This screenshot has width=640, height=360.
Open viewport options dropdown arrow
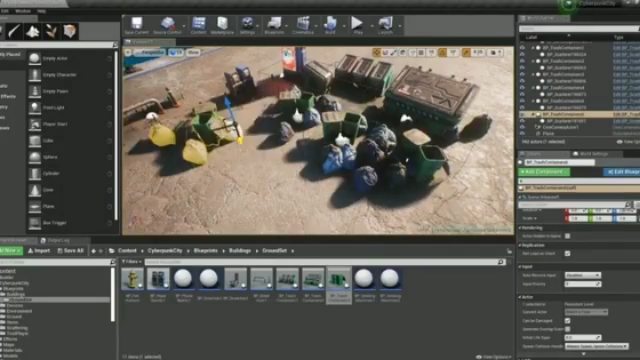[x=128, y=52]
